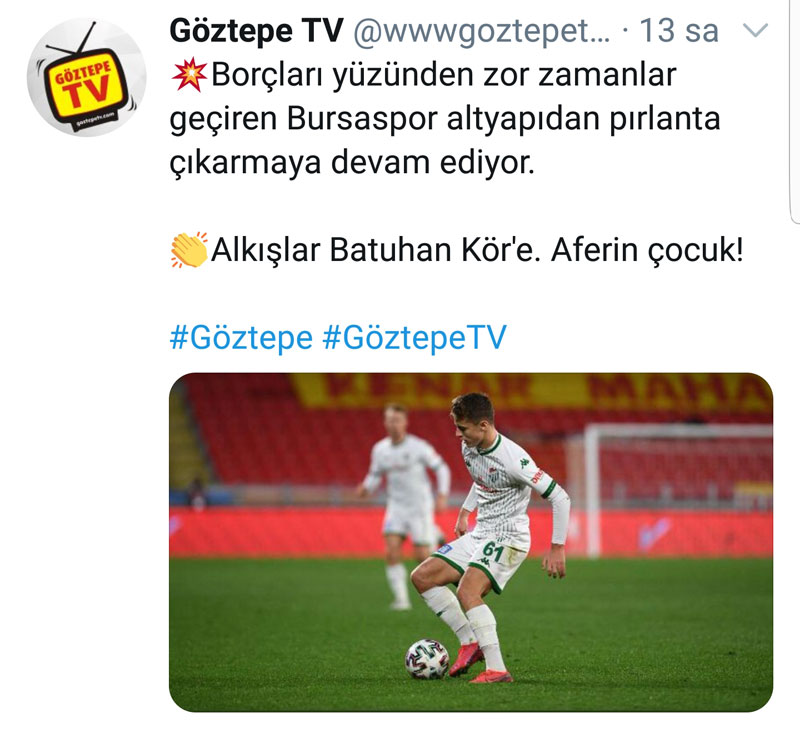Click the word Bursaspor in tweet
The width and height of the screenshot is (800, 733).
(x=362, y=119)
